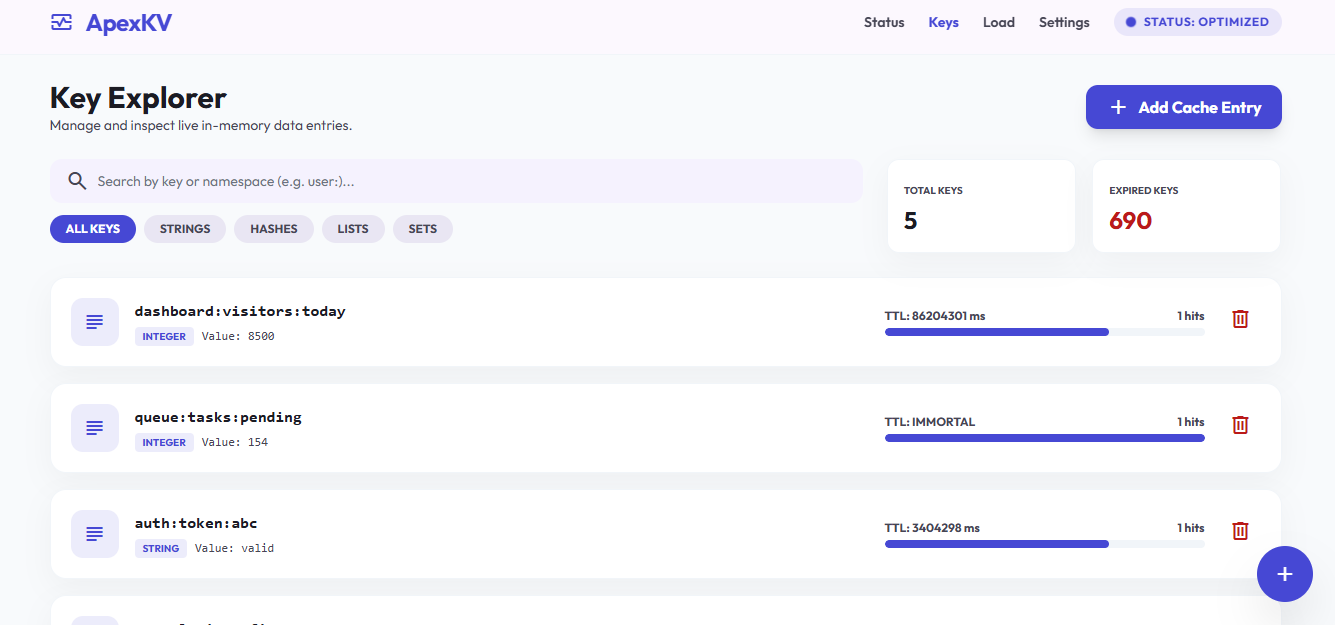Delete the auth:token:abc entry

coord(1240,531)
